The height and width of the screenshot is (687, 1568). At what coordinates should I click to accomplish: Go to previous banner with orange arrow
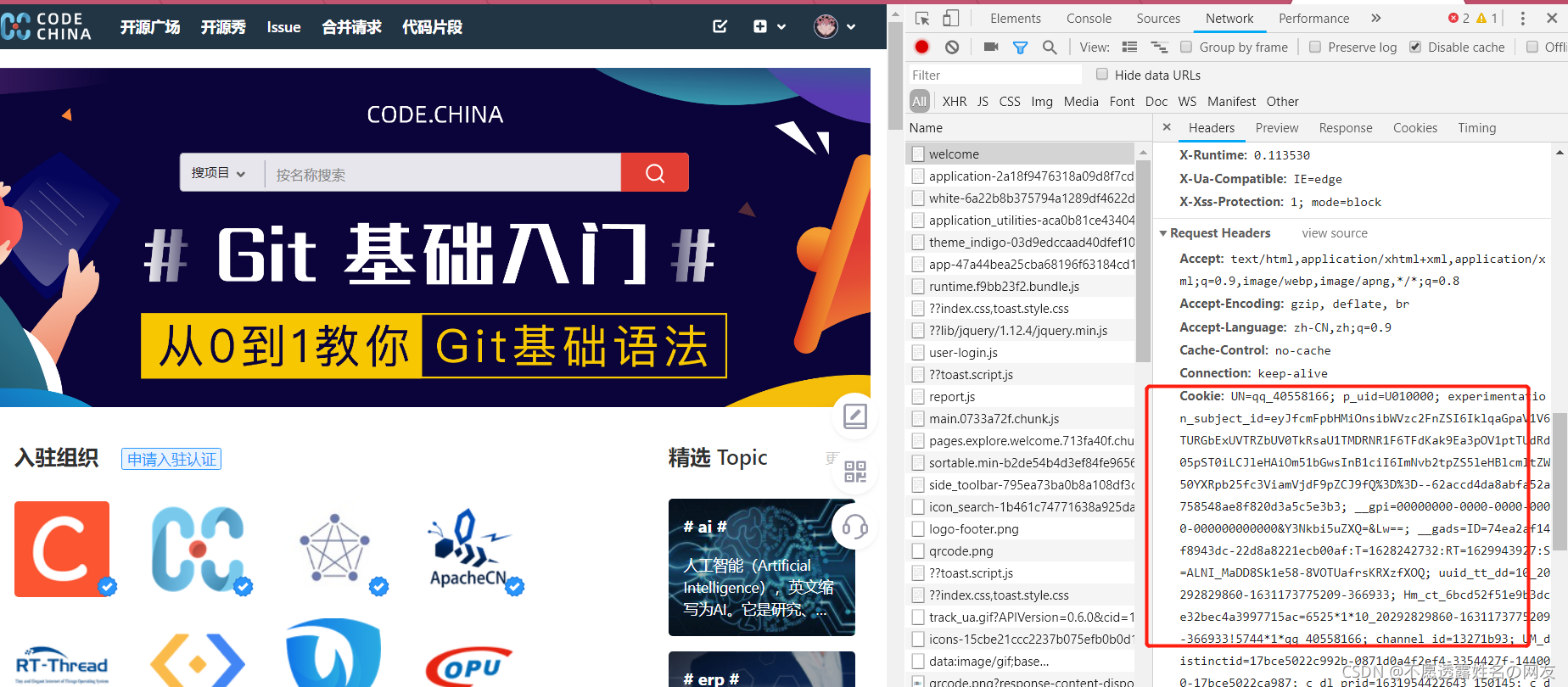tap(66, 114)
